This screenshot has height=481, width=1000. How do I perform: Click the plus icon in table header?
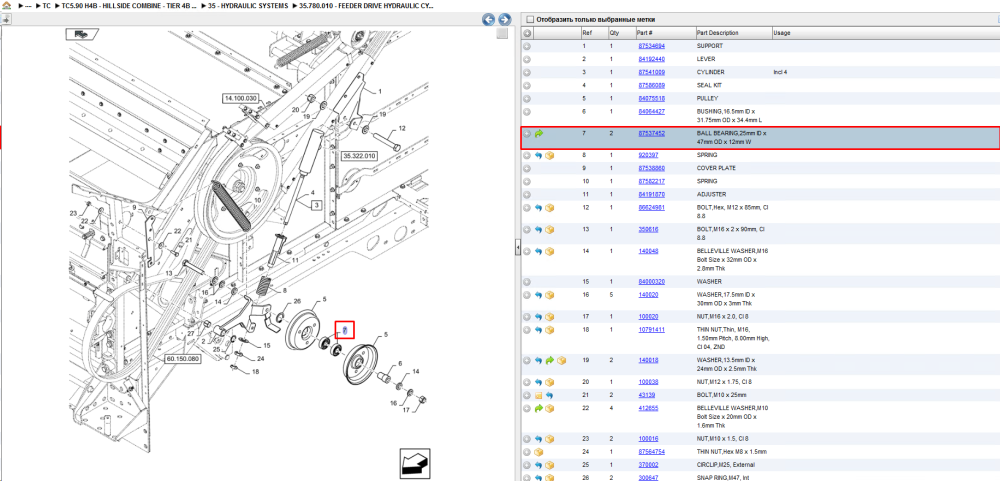[527, 33]
